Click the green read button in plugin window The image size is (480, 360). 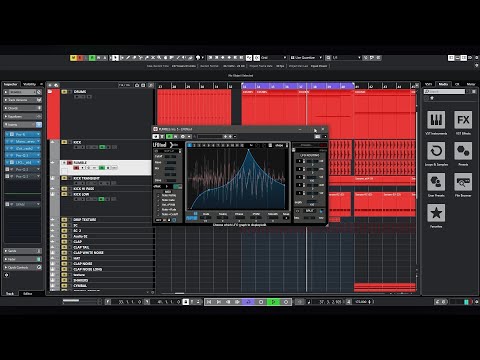coord(169,136)
